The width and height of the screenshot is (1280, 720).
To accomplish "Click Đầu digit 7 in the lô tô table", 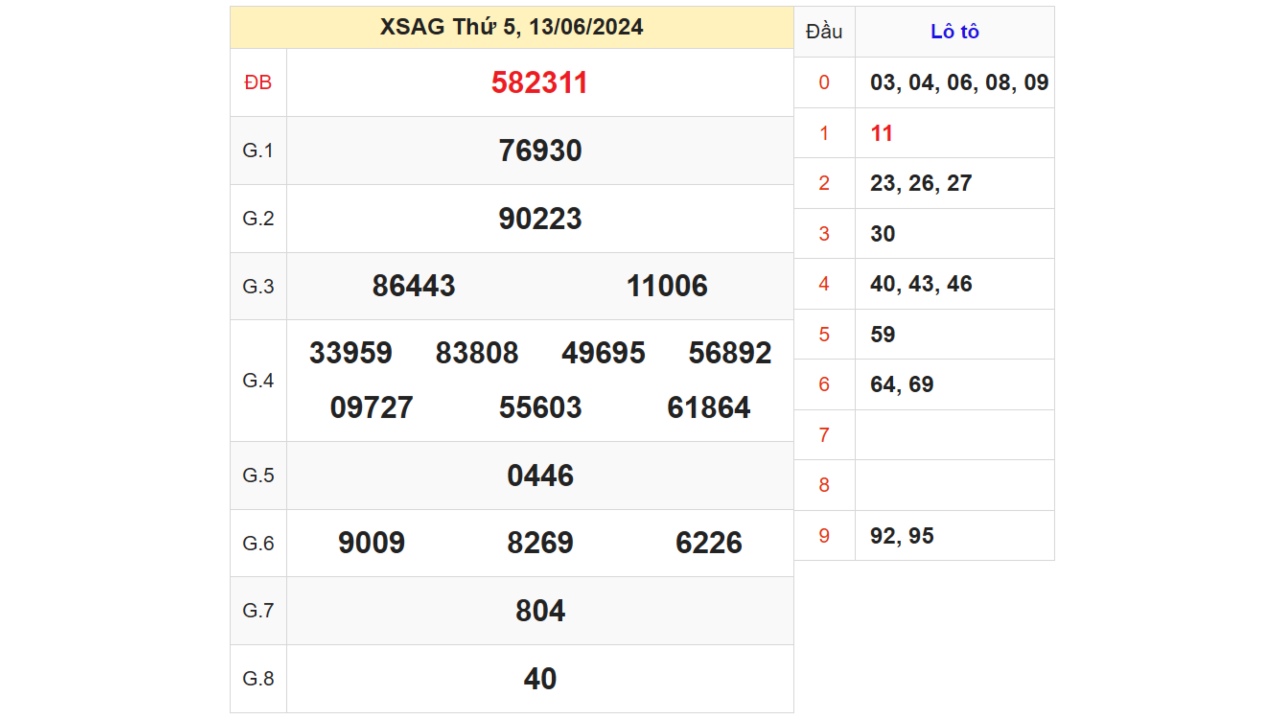I will coord(824,435).
